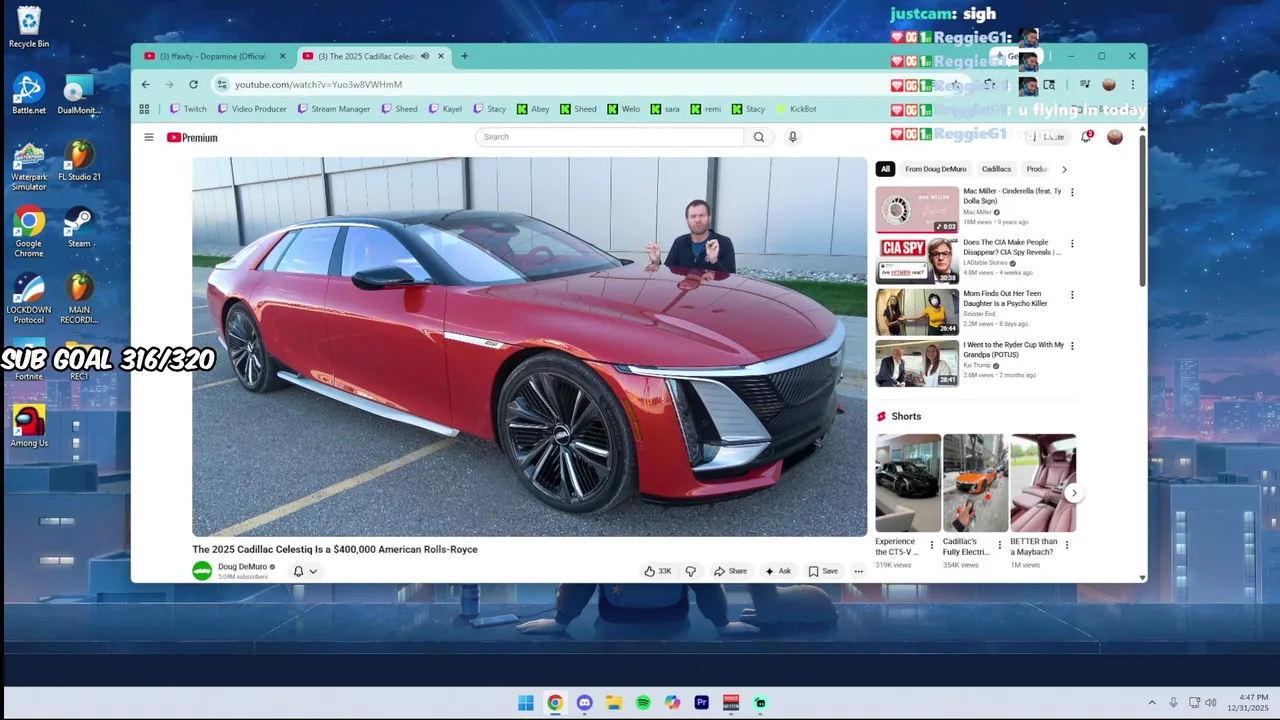The height and width of the screenshot is (720, 1280).
Task: Open the KickBot bookmark
Action: [x=796, y=109]
